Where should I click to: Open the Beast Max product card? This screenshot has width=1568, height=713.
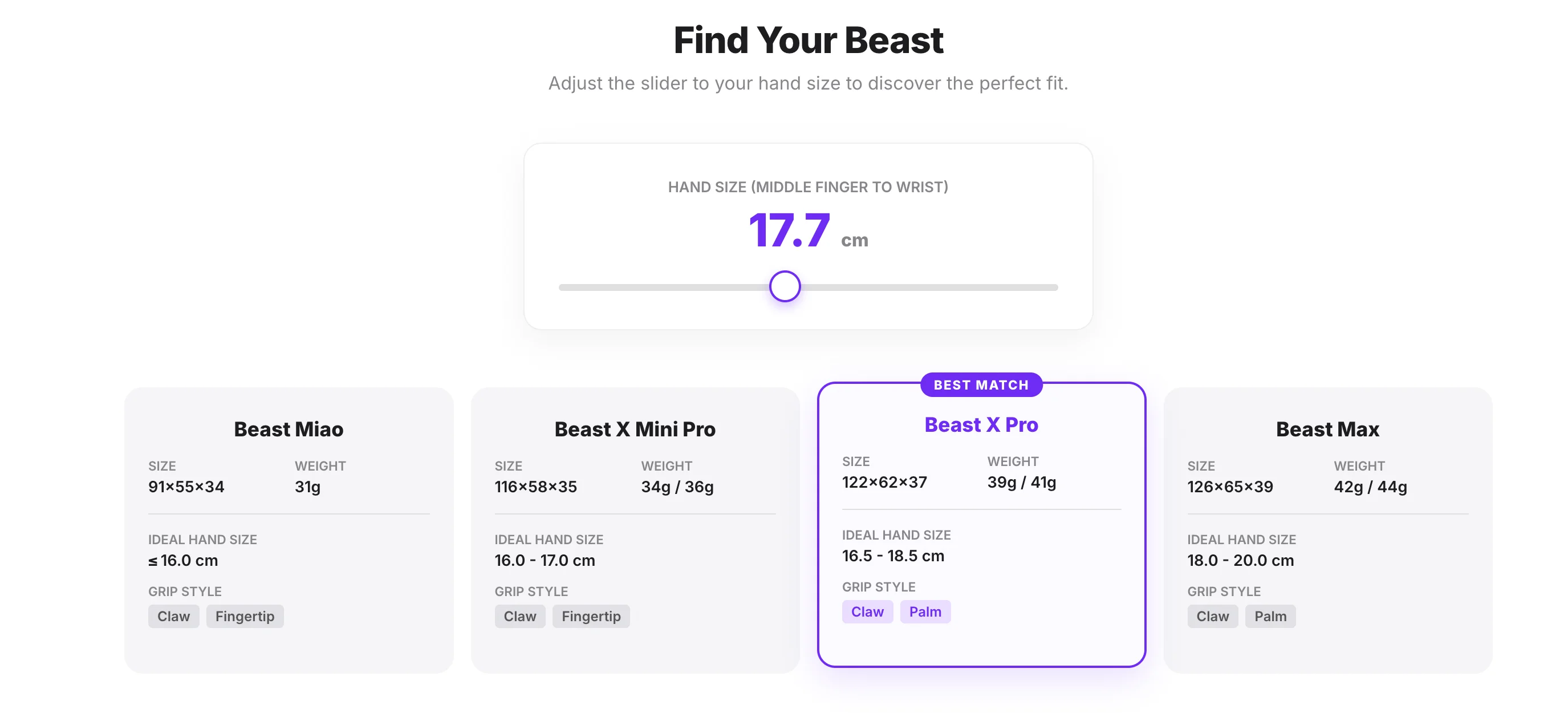click(1327, 530)
